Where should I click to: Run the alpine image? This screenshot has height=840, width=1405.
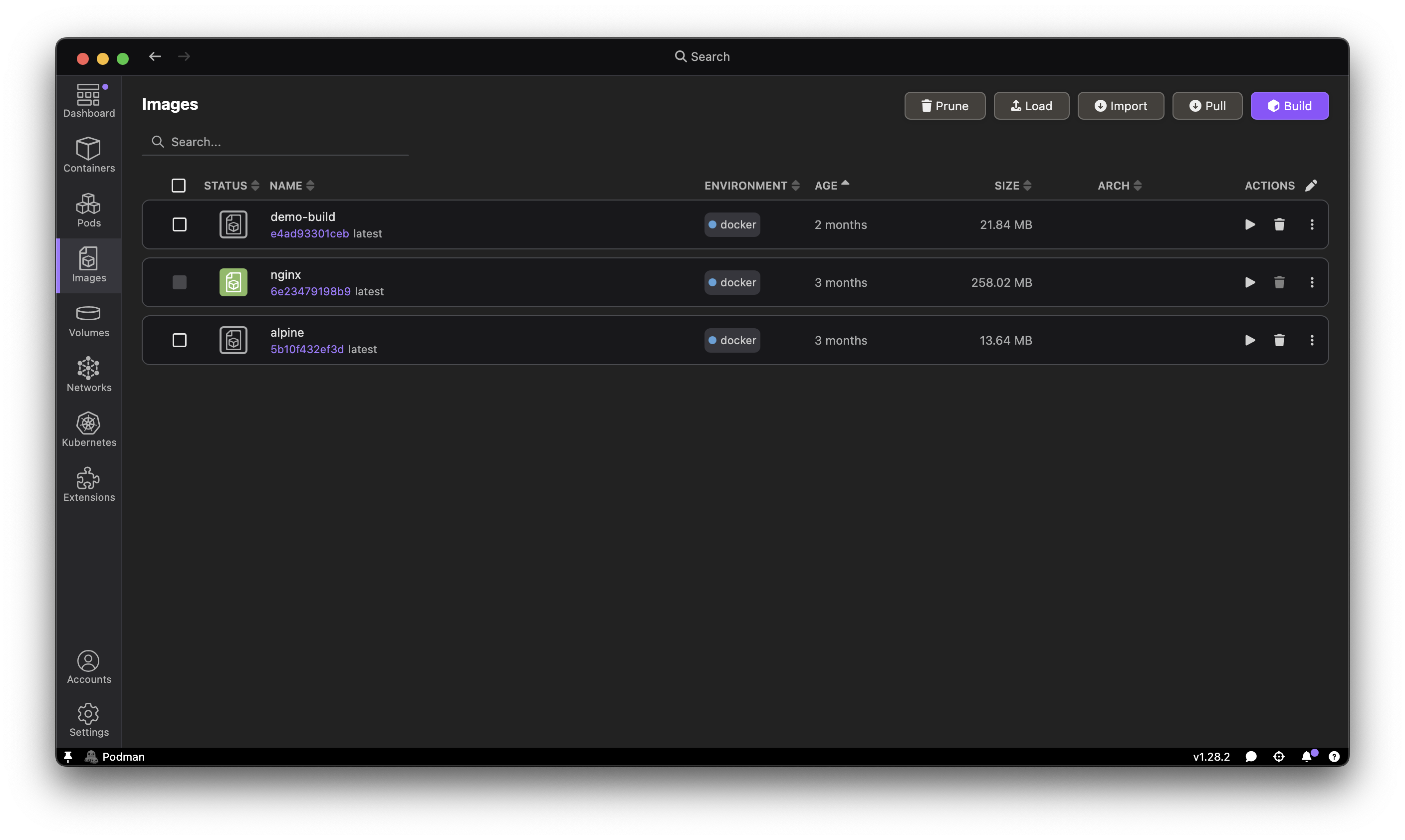[1250, 340]
